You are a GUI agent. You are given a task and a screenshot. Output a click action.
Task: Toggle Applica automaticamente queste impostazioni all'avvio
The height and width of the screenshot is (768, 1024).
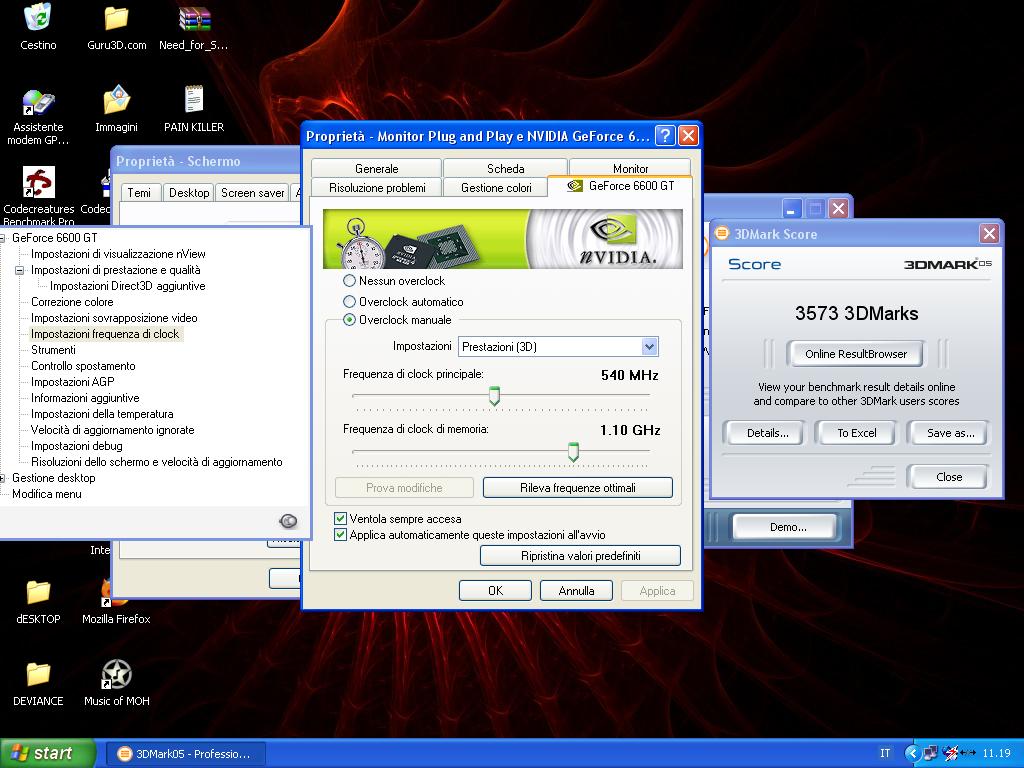(340, 535)
